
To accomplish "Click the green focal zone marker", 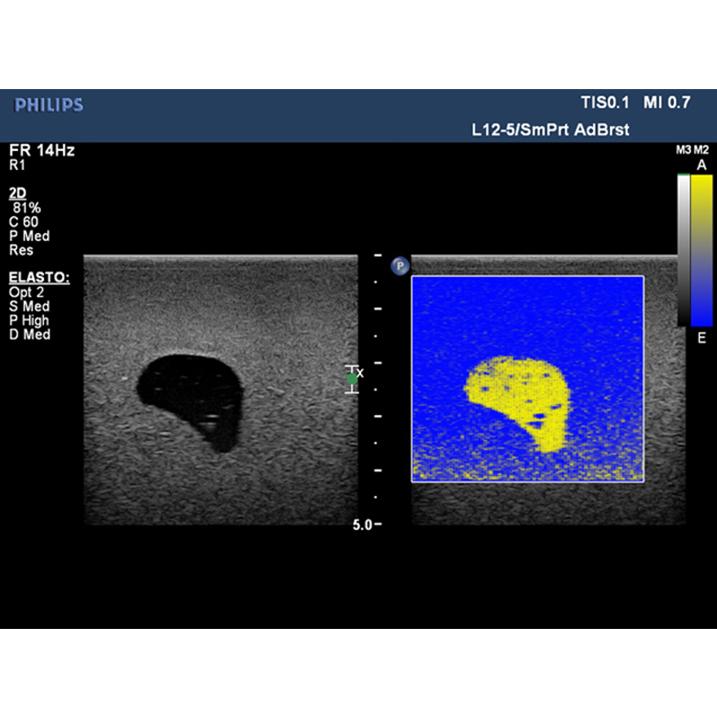I will click(352, 377).
